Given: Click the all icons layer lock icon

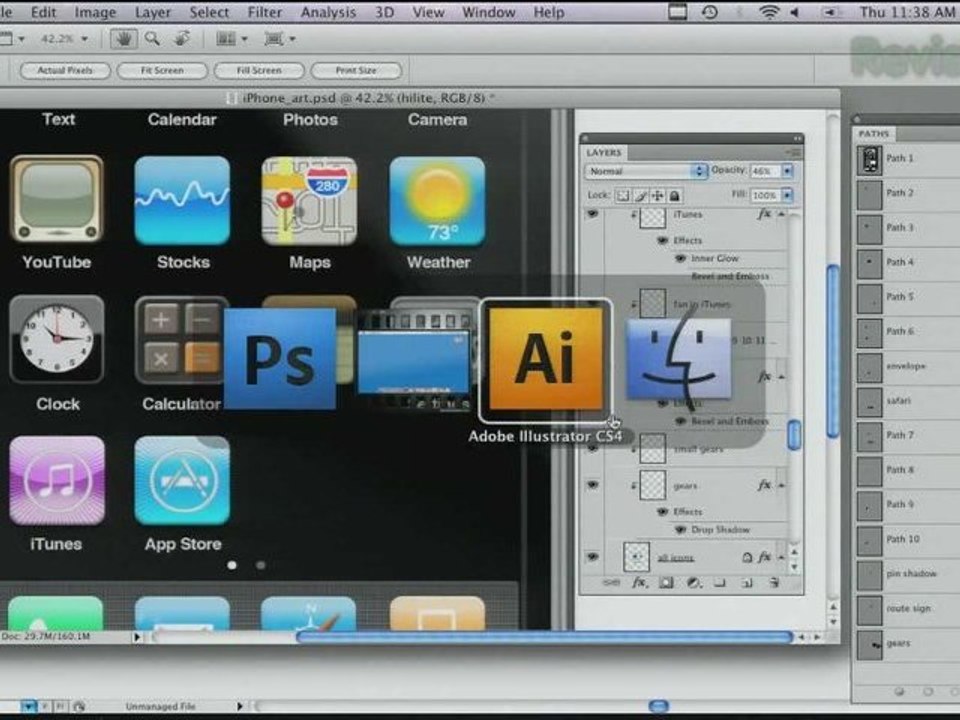Looking at the screenshot, I should tap(747, 557).
